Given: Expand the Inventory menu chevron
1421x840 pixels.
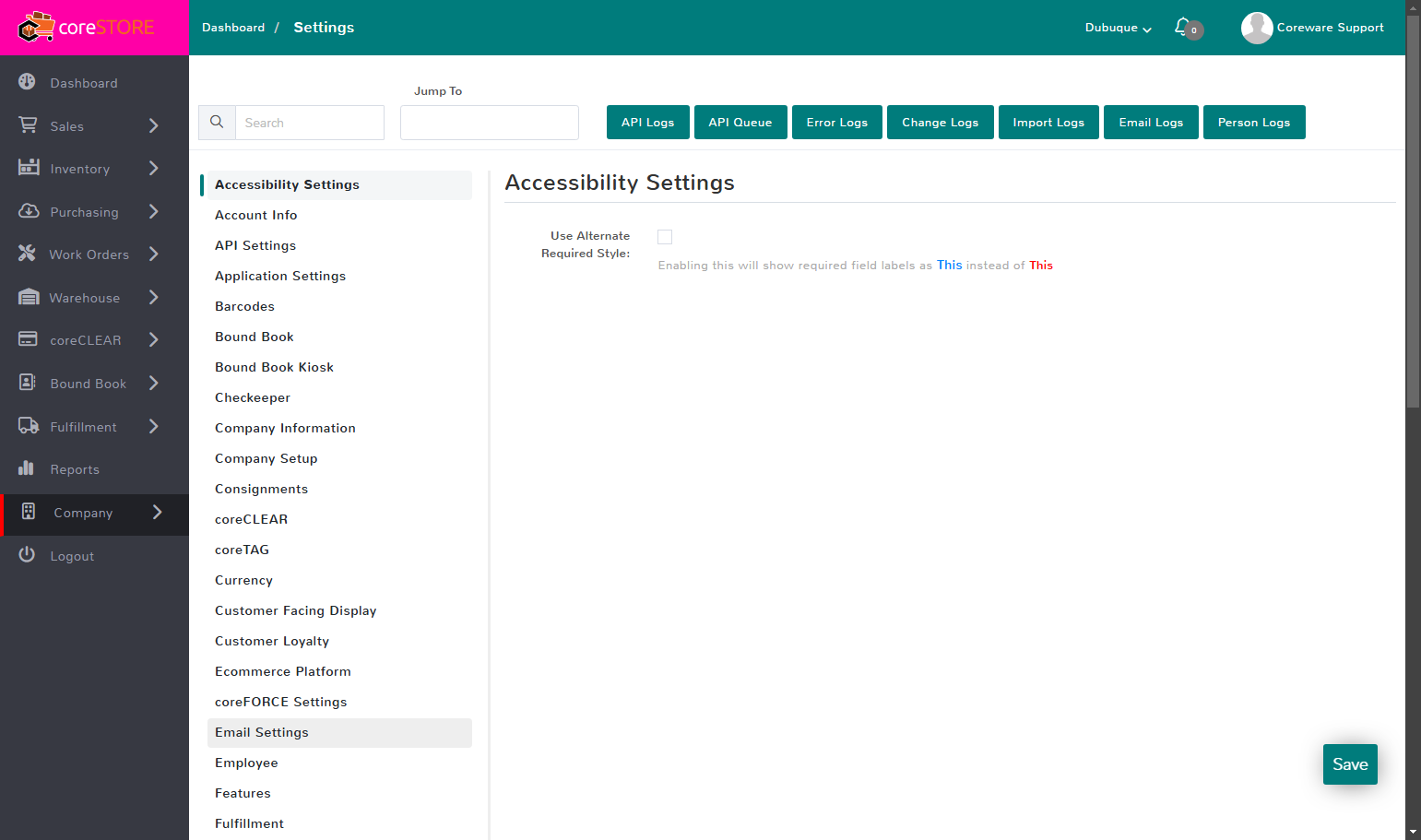Looking at the screenshot, I should pos(154,168).
